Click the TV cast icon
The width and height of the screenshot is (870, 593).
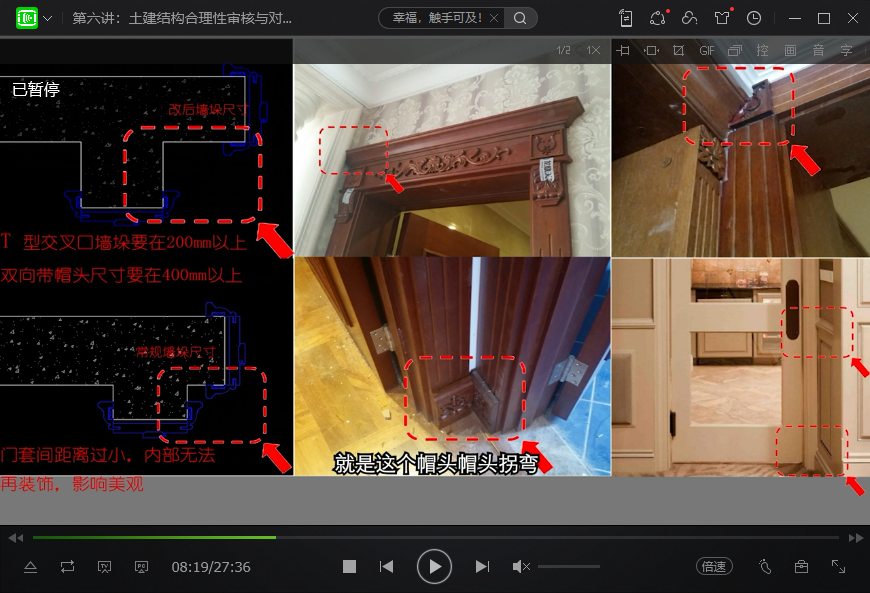click(x=104, y=567)
